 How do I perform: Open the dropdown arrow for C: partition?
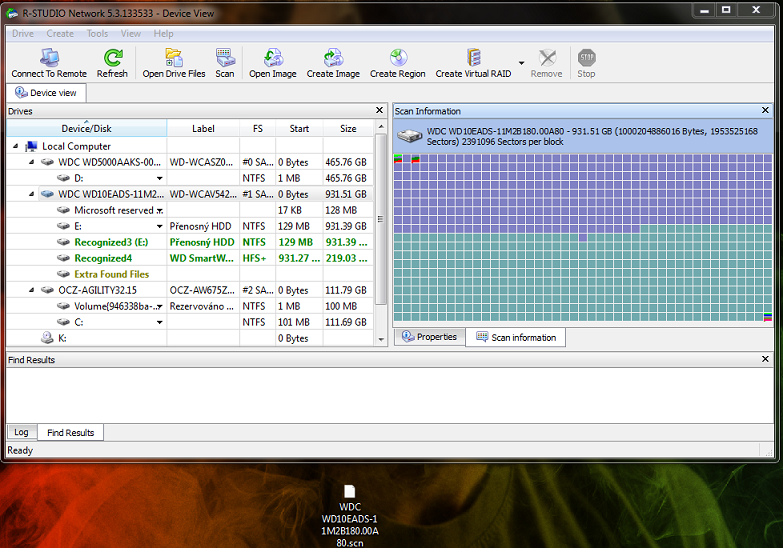click(x=160, y=323)
